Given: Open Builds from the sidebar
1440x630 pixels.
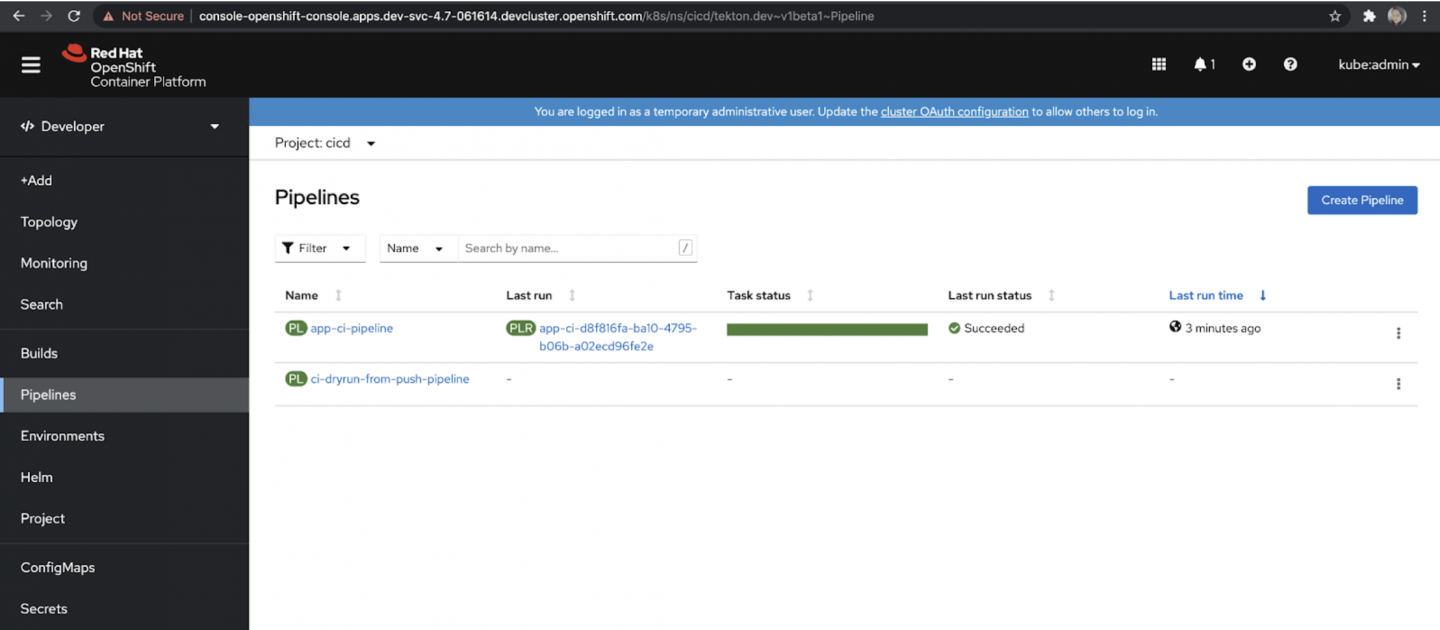Looking at the screenshot, I should click(x=39, y=353).
